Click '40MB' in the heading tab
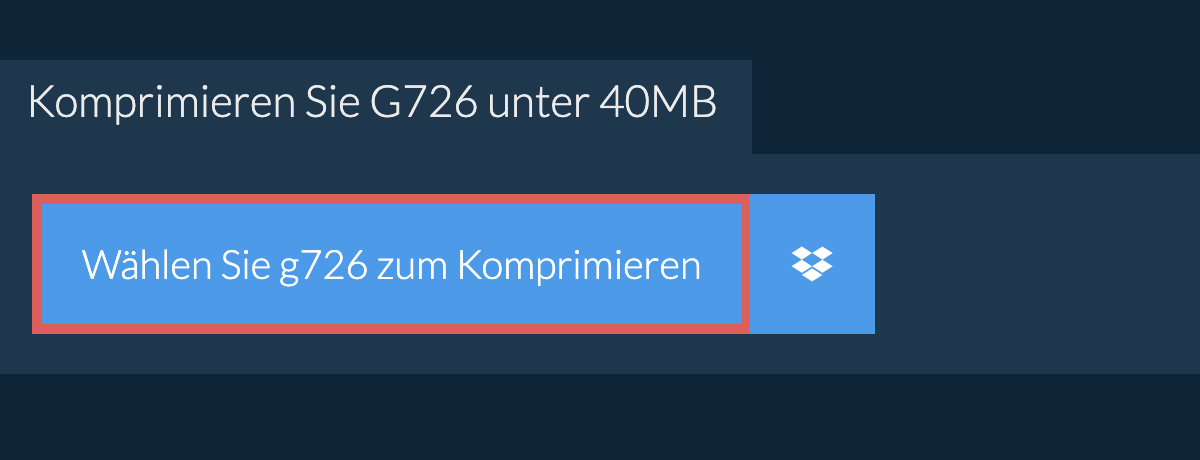 658,104
